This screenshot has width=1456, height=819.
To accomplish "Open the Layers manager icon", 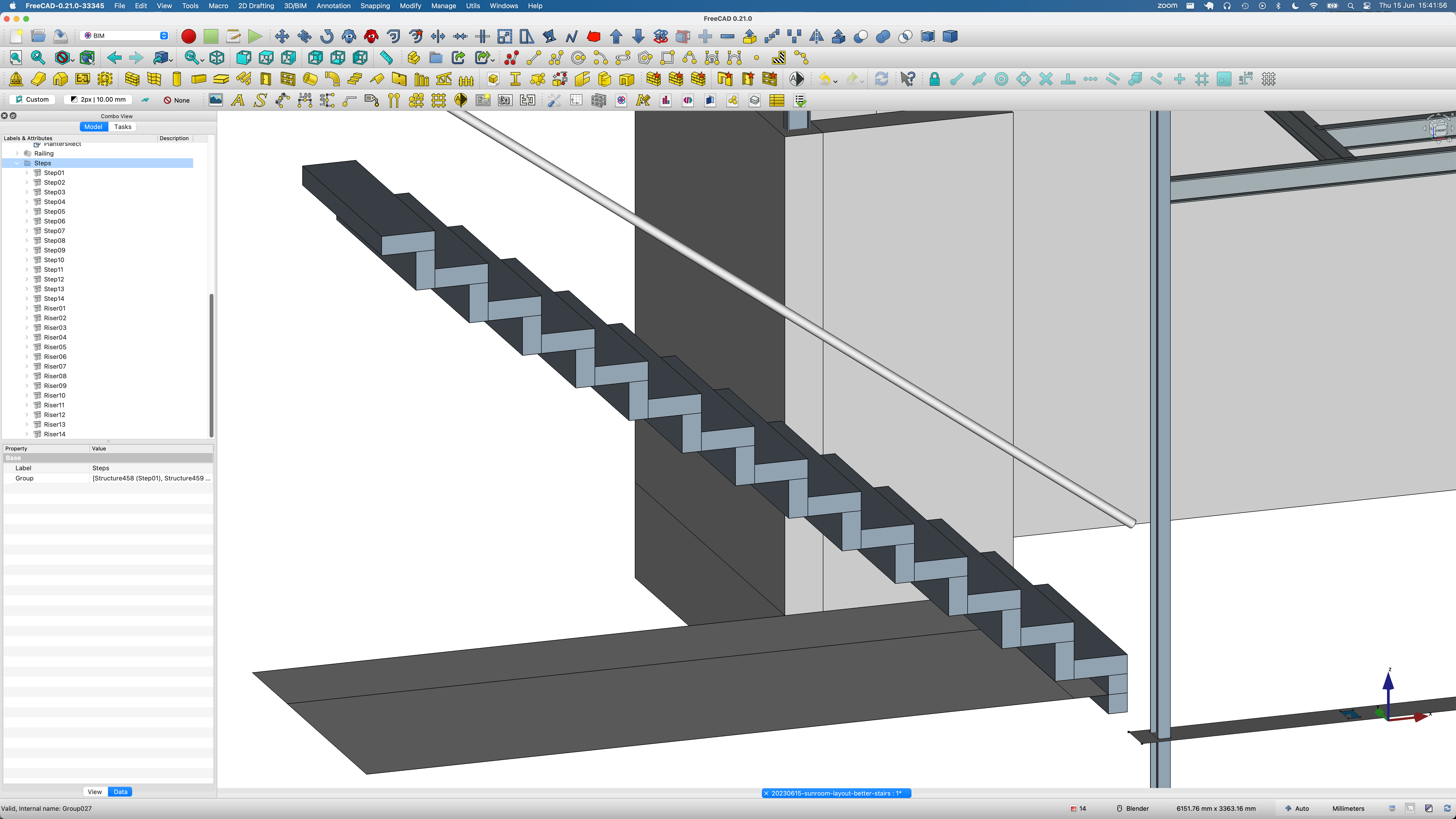I will 755,101.
